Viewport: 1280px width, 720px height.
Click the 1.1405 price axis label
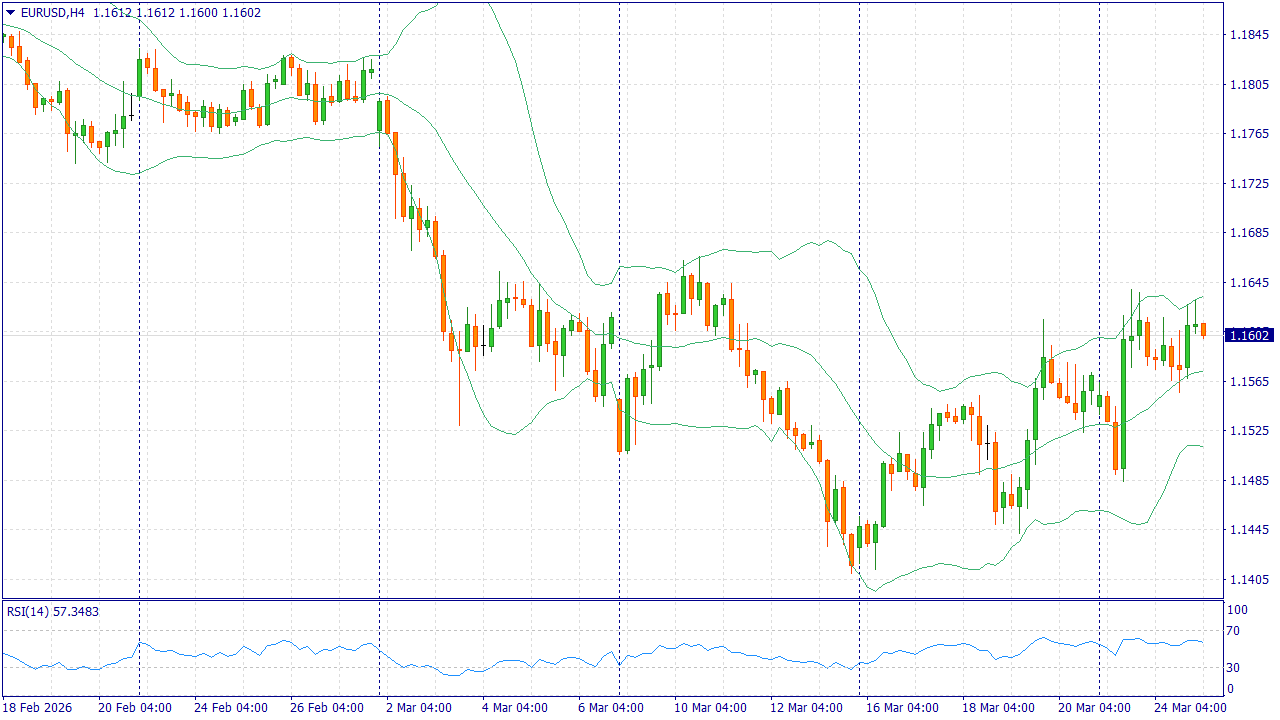click(x=1250, y=580)
